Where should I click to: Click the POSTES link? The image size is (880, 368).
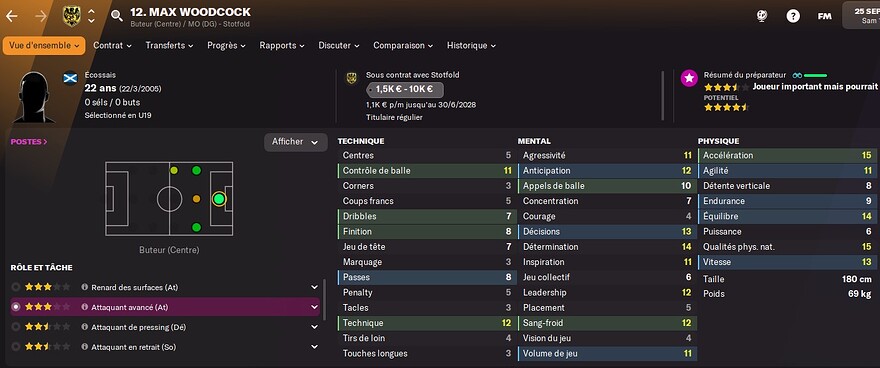pos(29,142)
